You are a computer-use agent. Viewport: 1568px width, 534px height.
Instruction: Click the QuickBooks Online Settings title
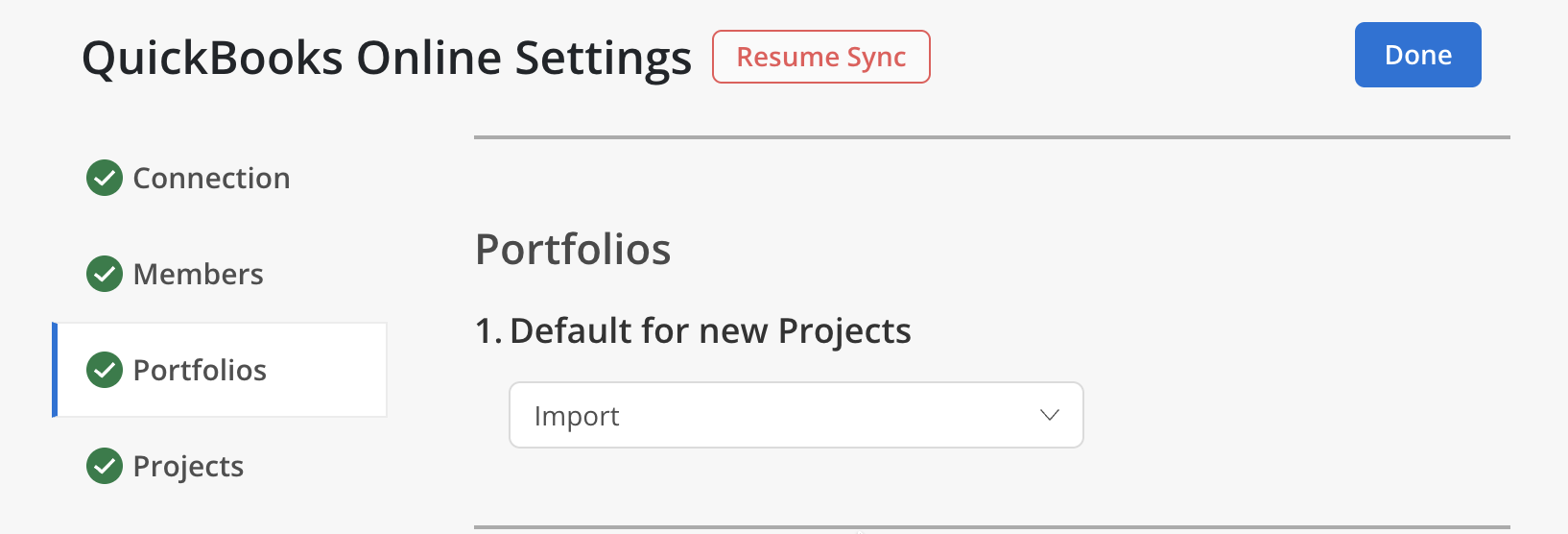[387, 58]
